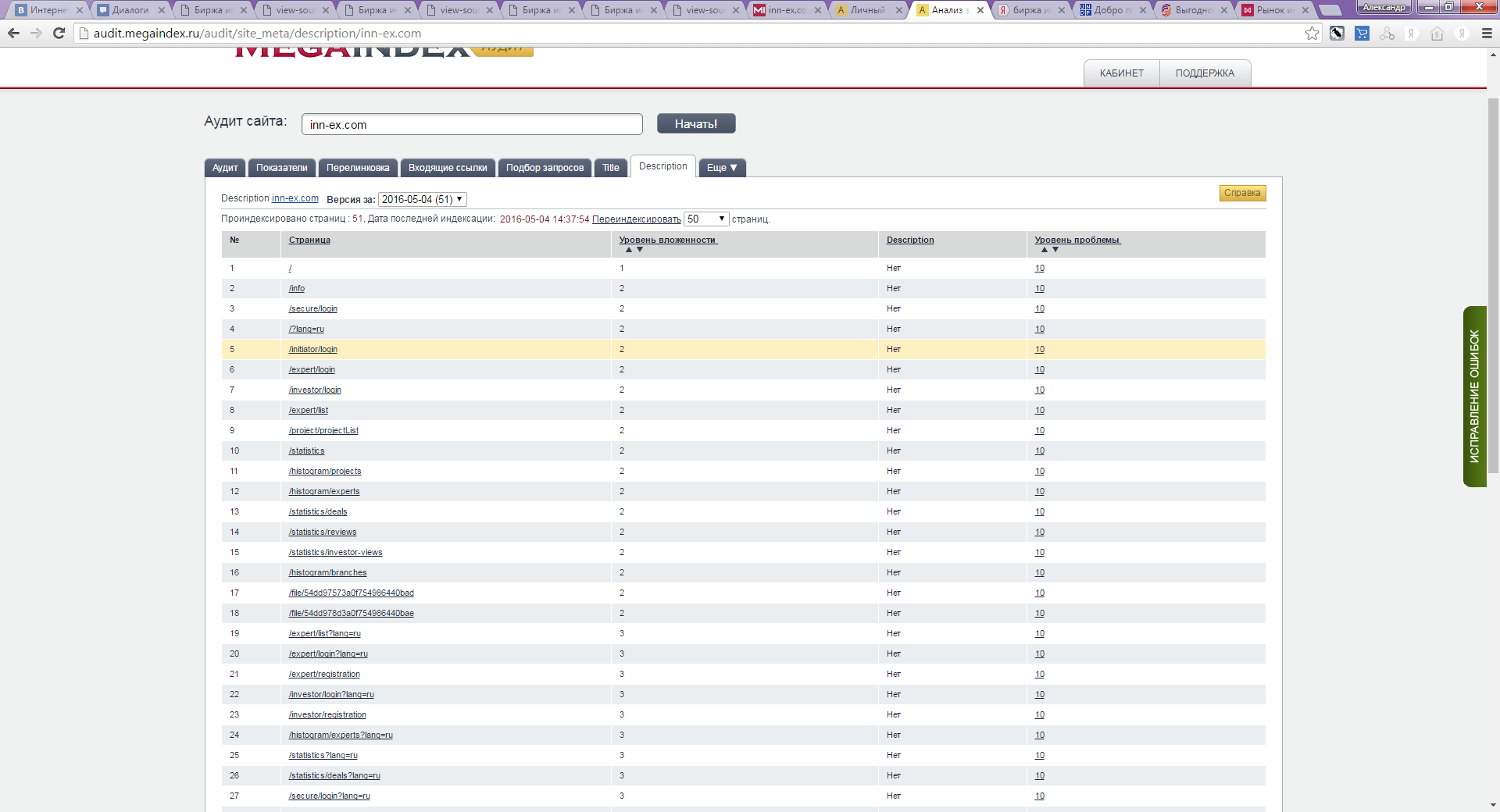Sort problem level ascending with the up arrow
Viewport: 1500px width, 812px height.
[x=1045, y=250]
